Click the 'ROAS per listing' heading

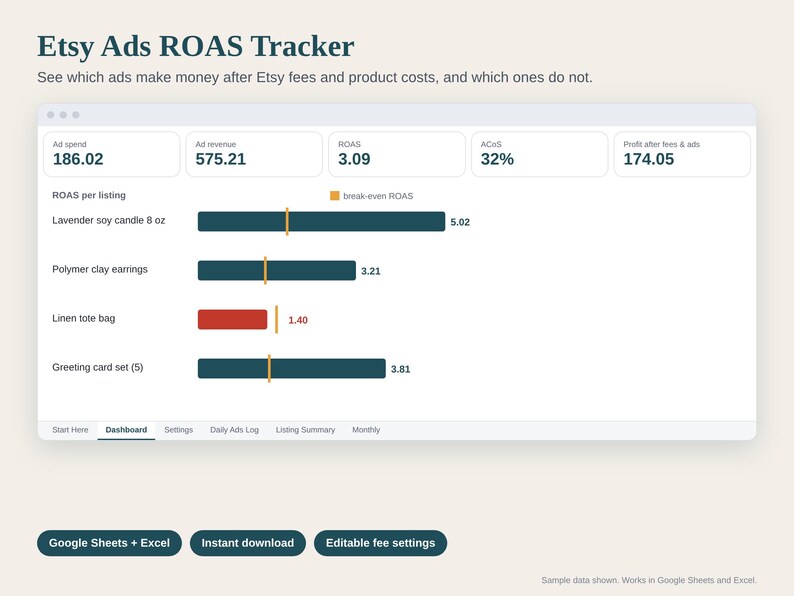point(89,195)
